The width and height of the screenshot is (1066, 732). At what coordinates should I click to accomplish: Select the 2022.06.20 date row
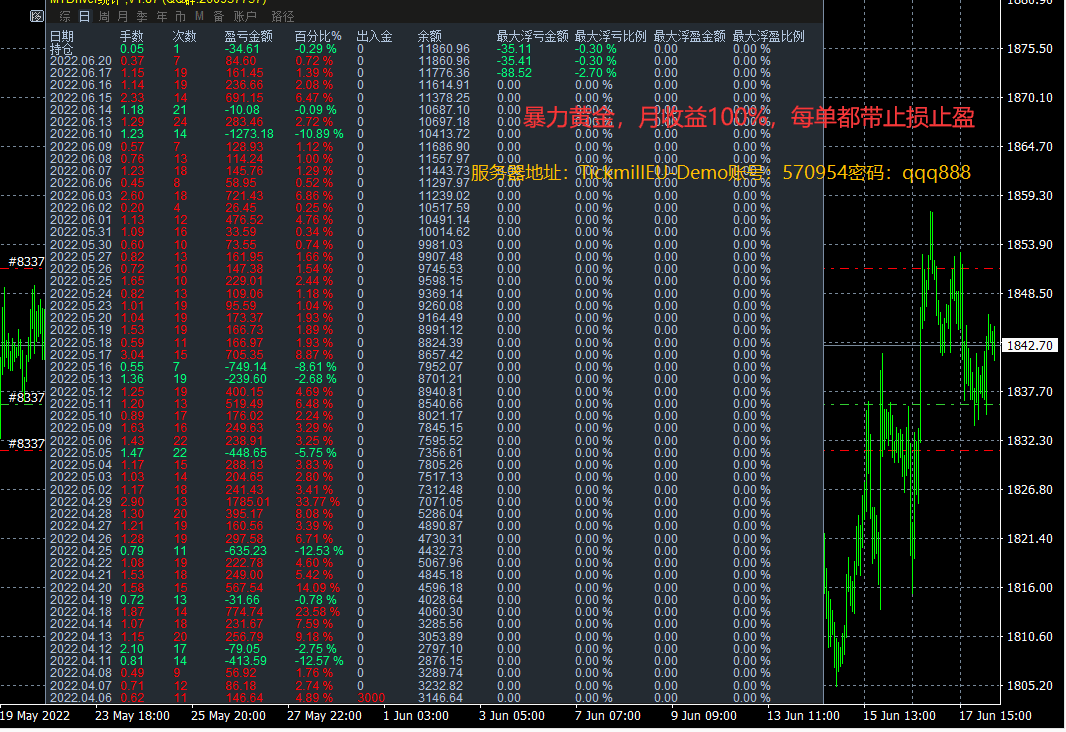[x=81, y=61]
